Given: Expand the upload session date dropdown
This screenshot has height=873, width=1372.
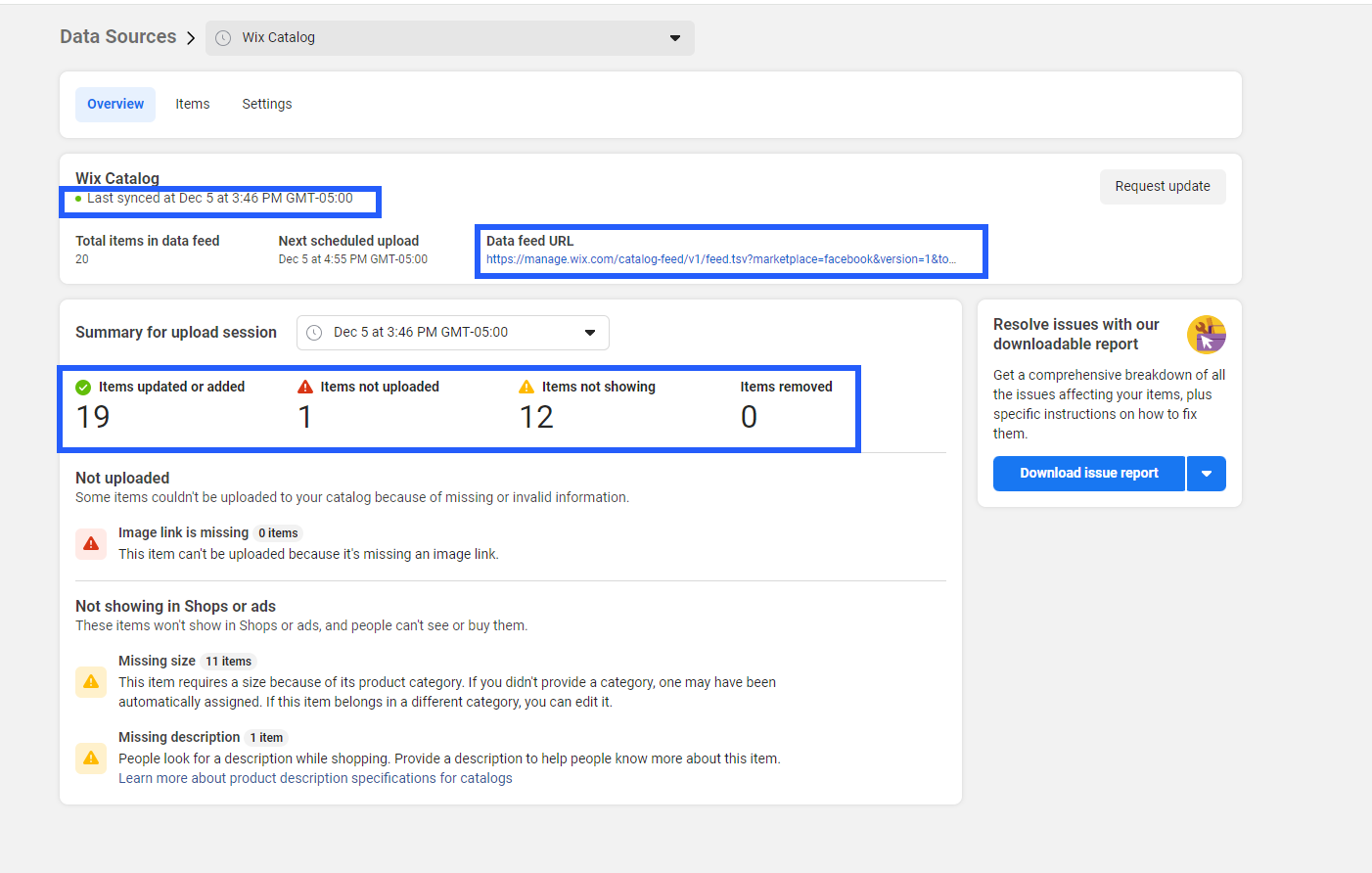Looking at the screenshot, I should pos(589,333).
